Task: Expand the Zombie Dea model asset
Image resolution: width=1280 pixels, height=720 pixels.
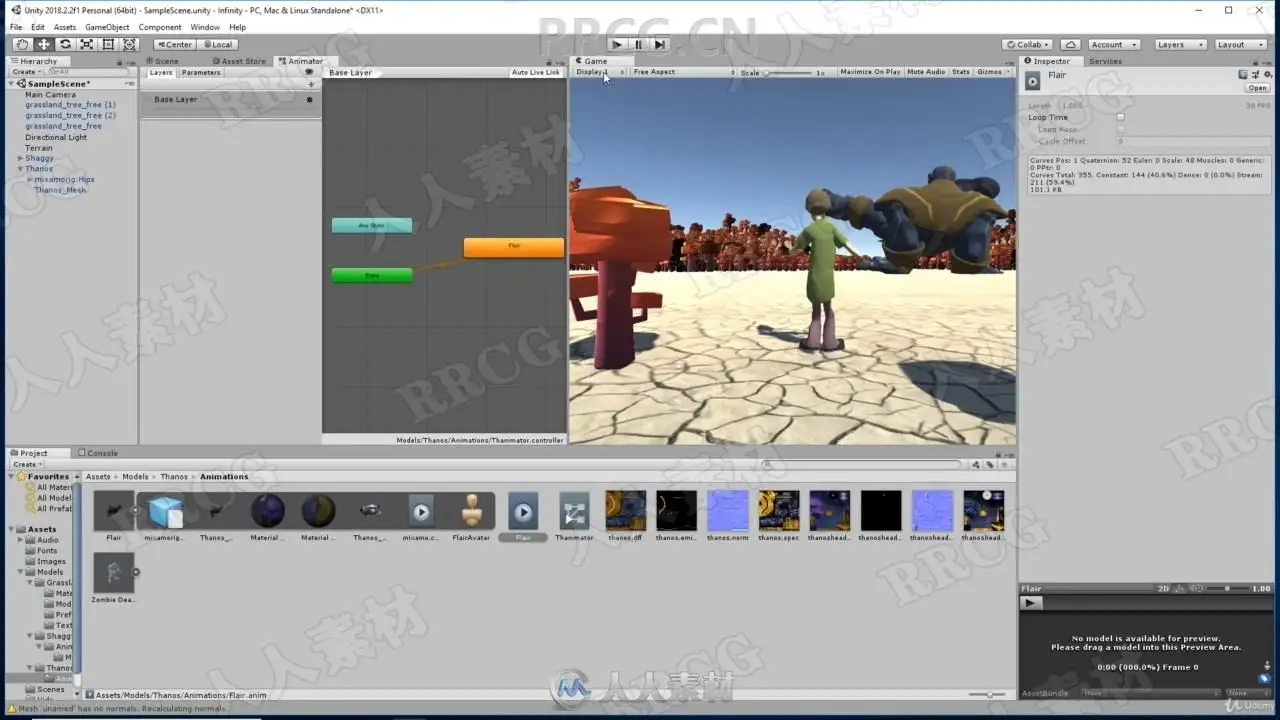Action: pyautogui.click(x=136, y=573)
